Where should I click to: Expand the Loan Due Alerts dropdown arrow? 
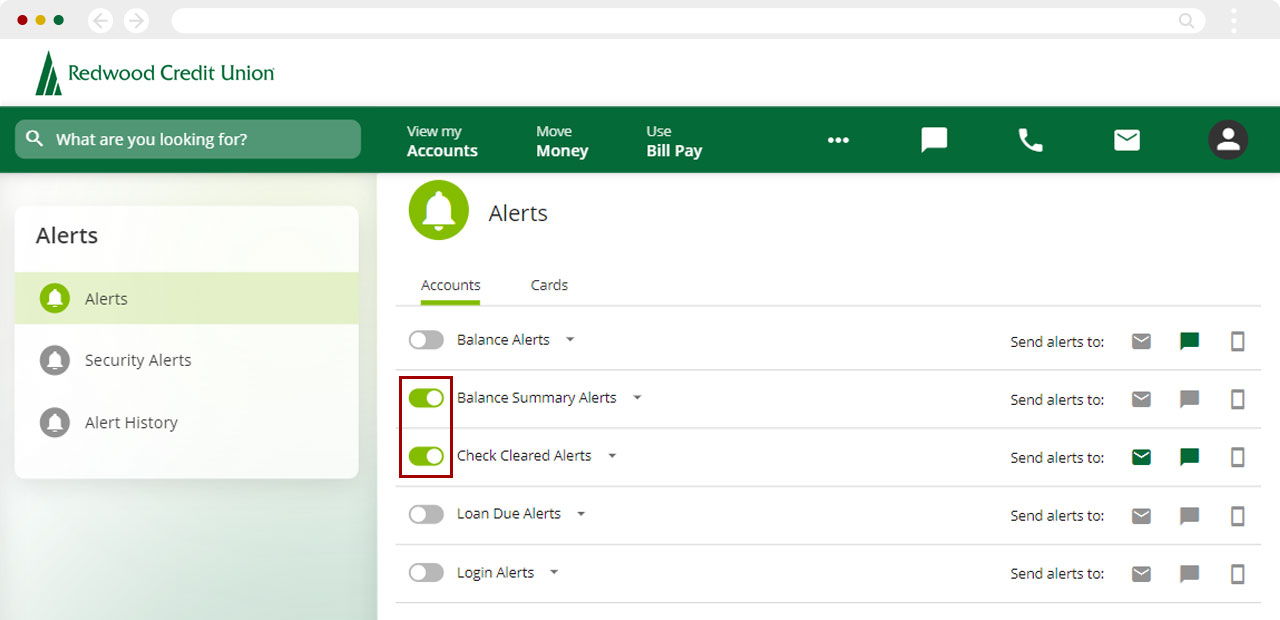tap(581, 514)
